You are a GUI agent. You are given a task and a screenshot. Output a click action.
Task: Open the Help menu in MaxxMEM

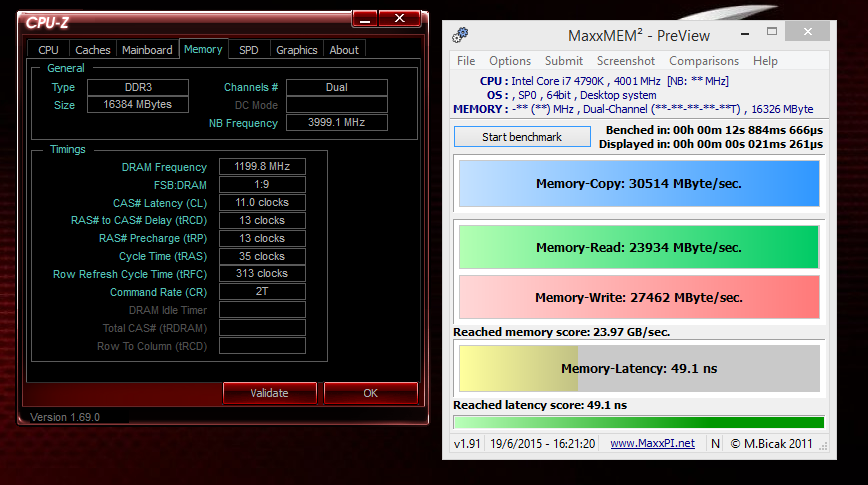pos(765,61)
